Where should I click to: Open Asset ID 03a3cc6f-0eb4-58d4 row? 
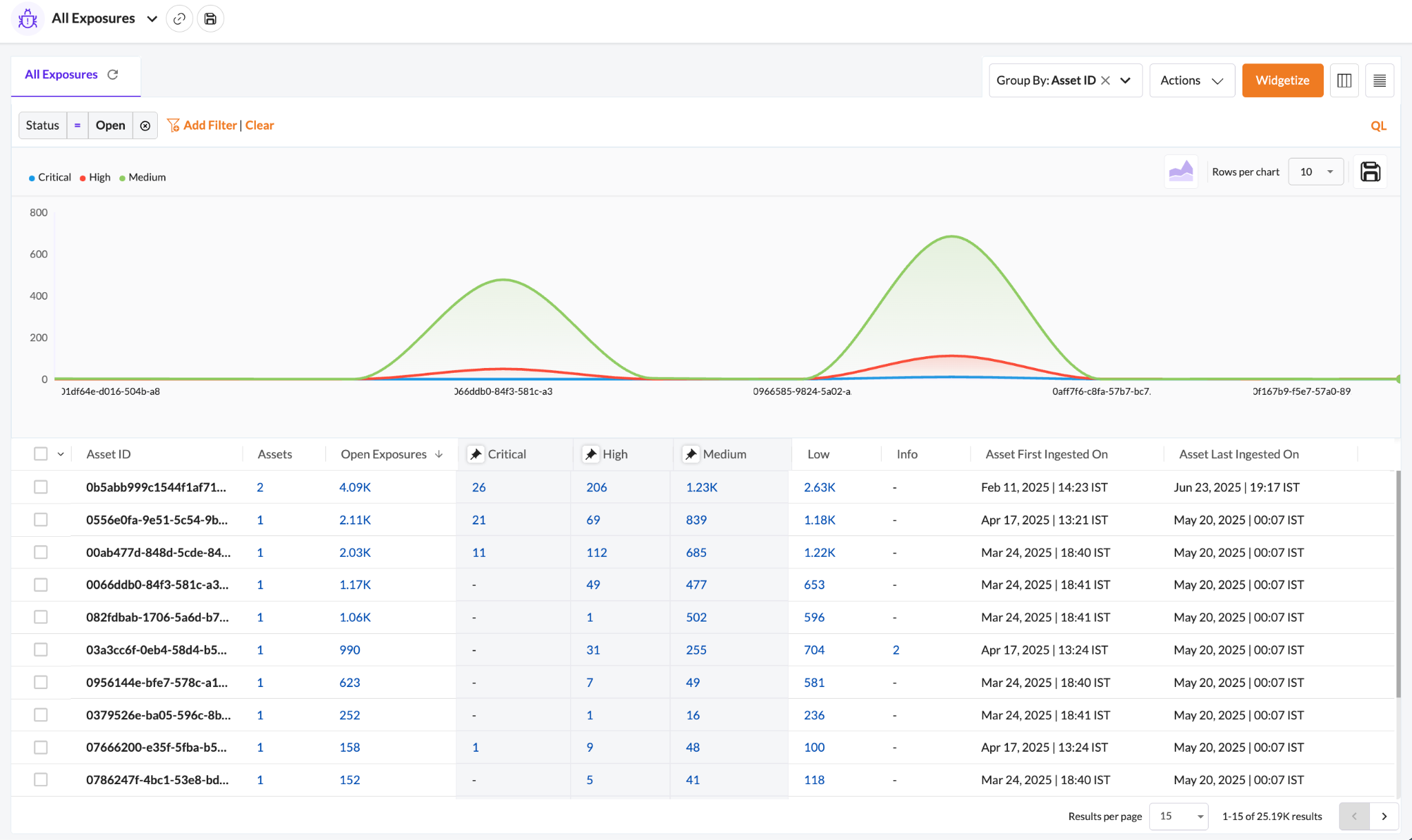[157, 650]
